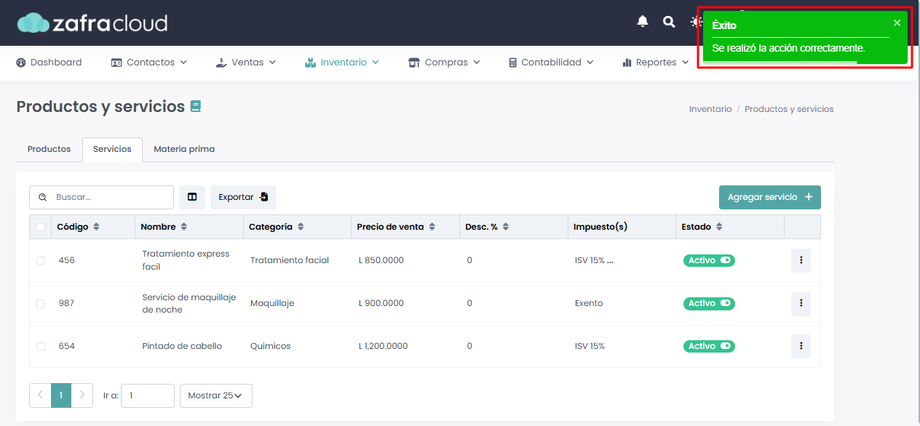Click Productos y servicios breadcrumb

(789, 109)
